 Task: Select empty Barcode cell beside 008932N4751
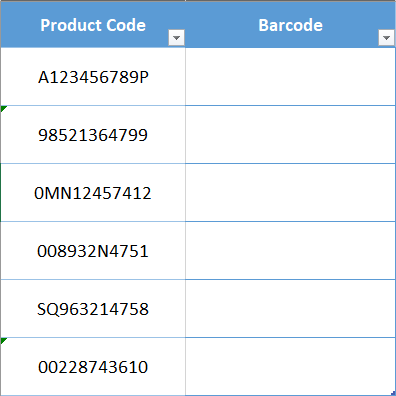click(290, 251)
